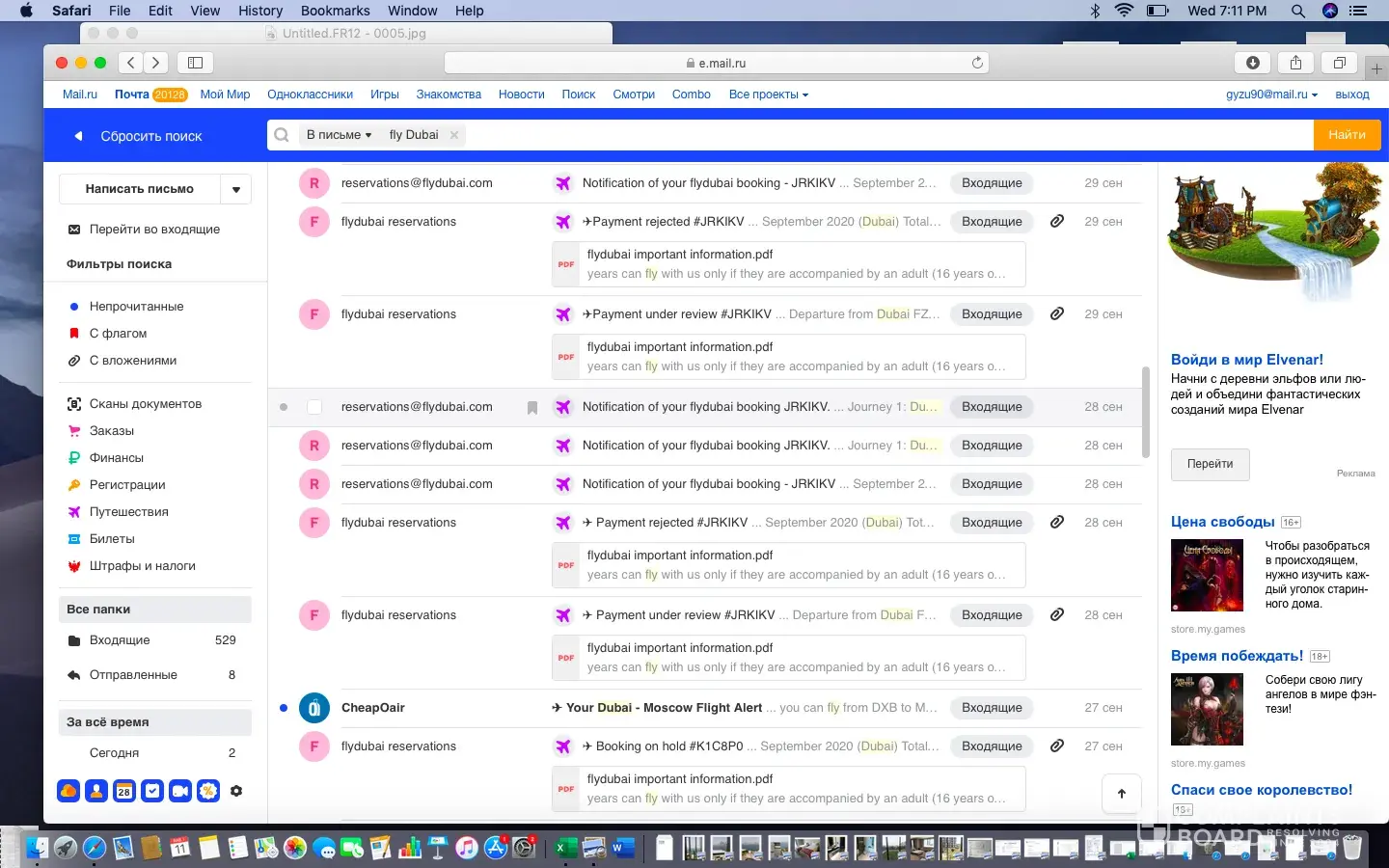Click the Safari page reload icon
Screen dimensions: 1389x868
(977, 63)
